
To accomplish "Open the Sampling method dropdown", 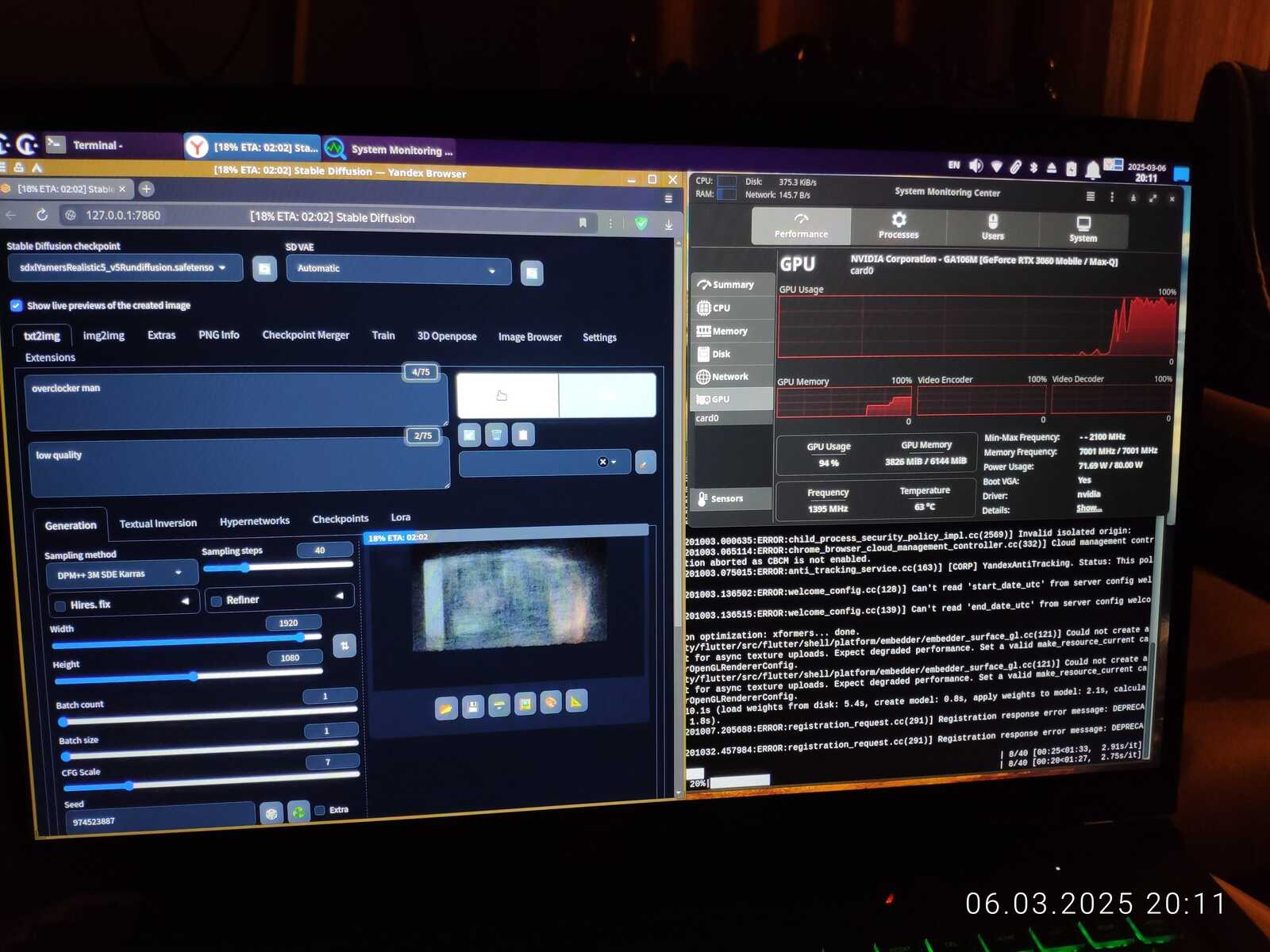I will tap(122, 574).
